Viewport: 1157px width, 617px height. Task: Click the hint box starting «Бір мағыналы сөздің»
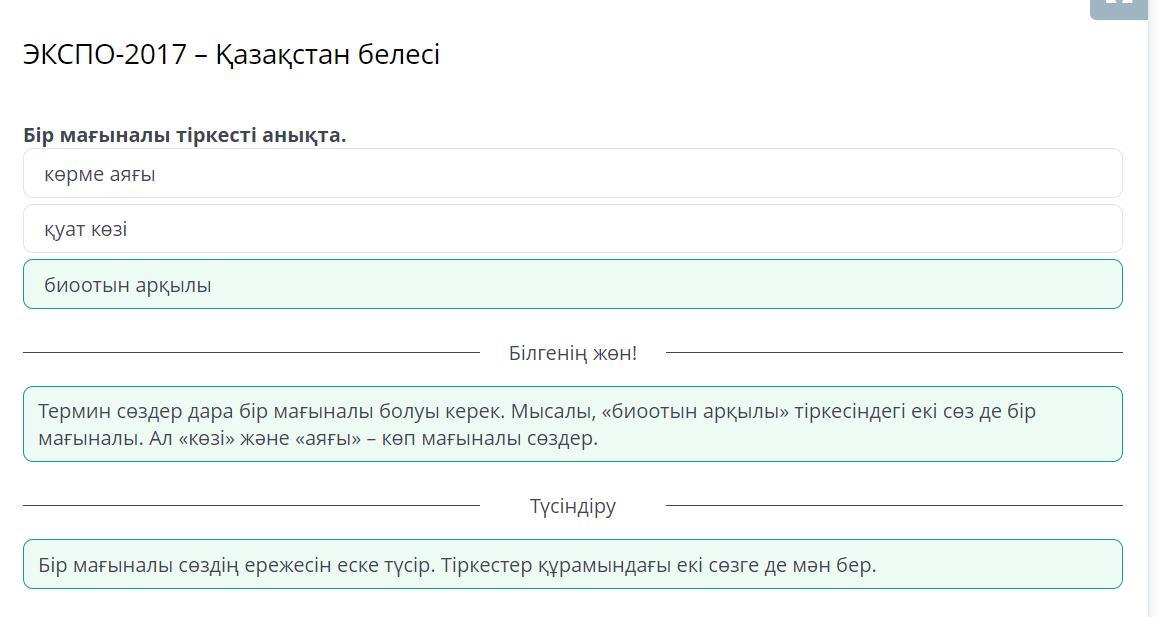572,565
